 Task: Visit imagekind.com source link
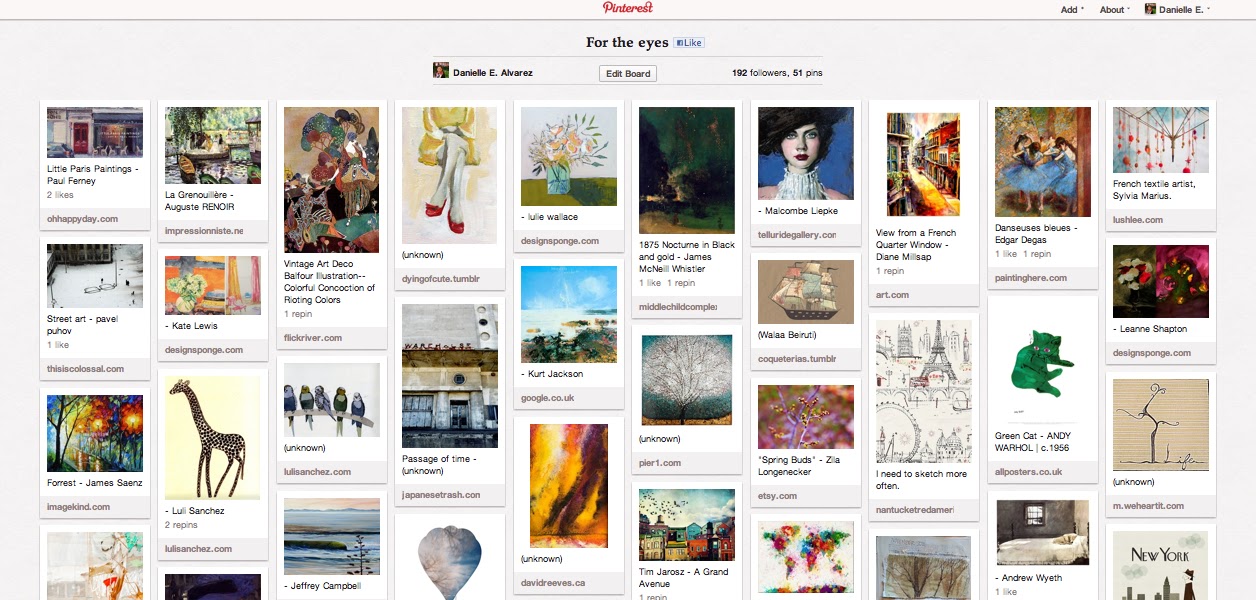point(78,507)
